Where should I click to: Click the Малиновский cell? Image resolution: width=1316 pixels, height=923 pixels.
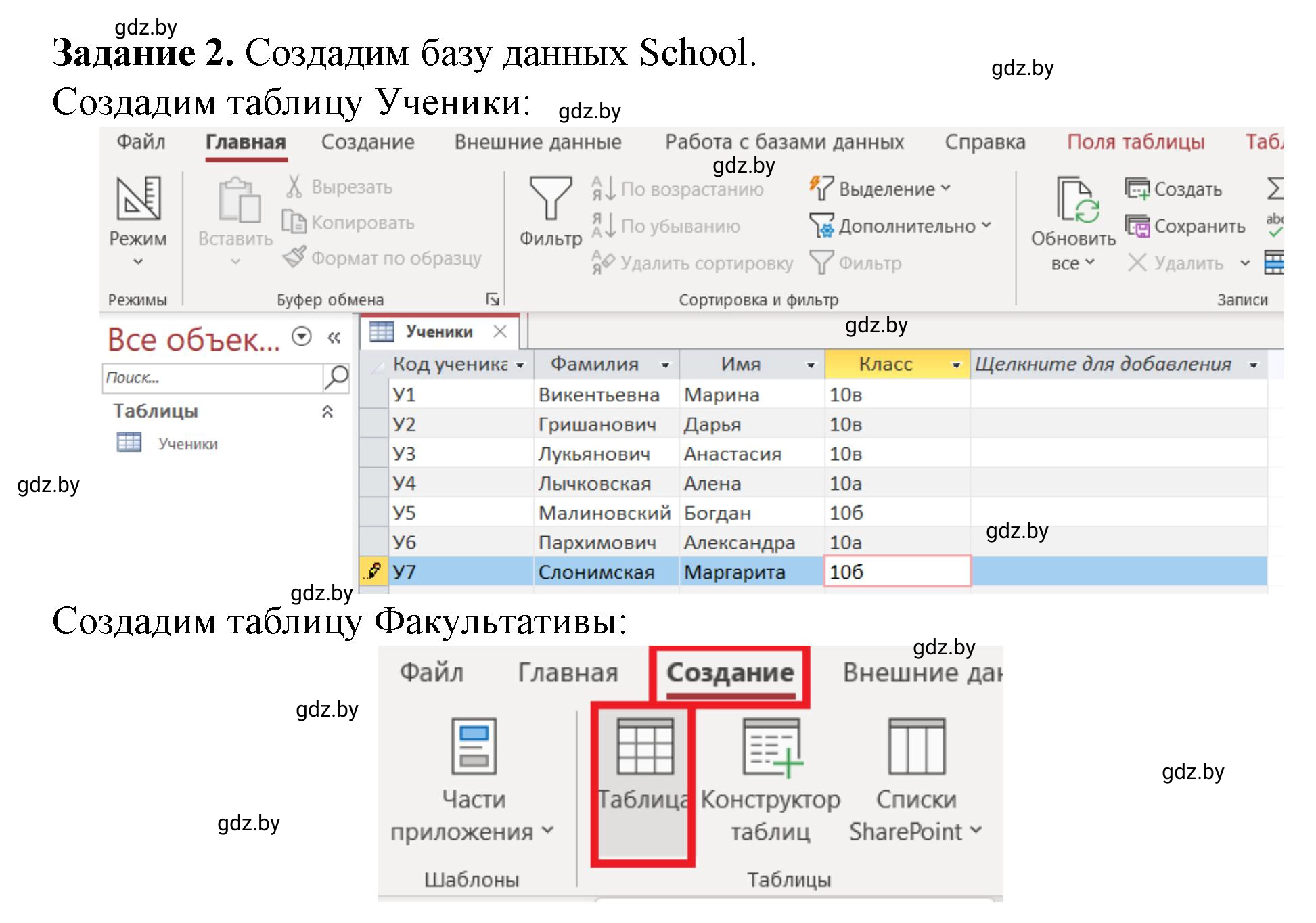(x=606, y=513)
